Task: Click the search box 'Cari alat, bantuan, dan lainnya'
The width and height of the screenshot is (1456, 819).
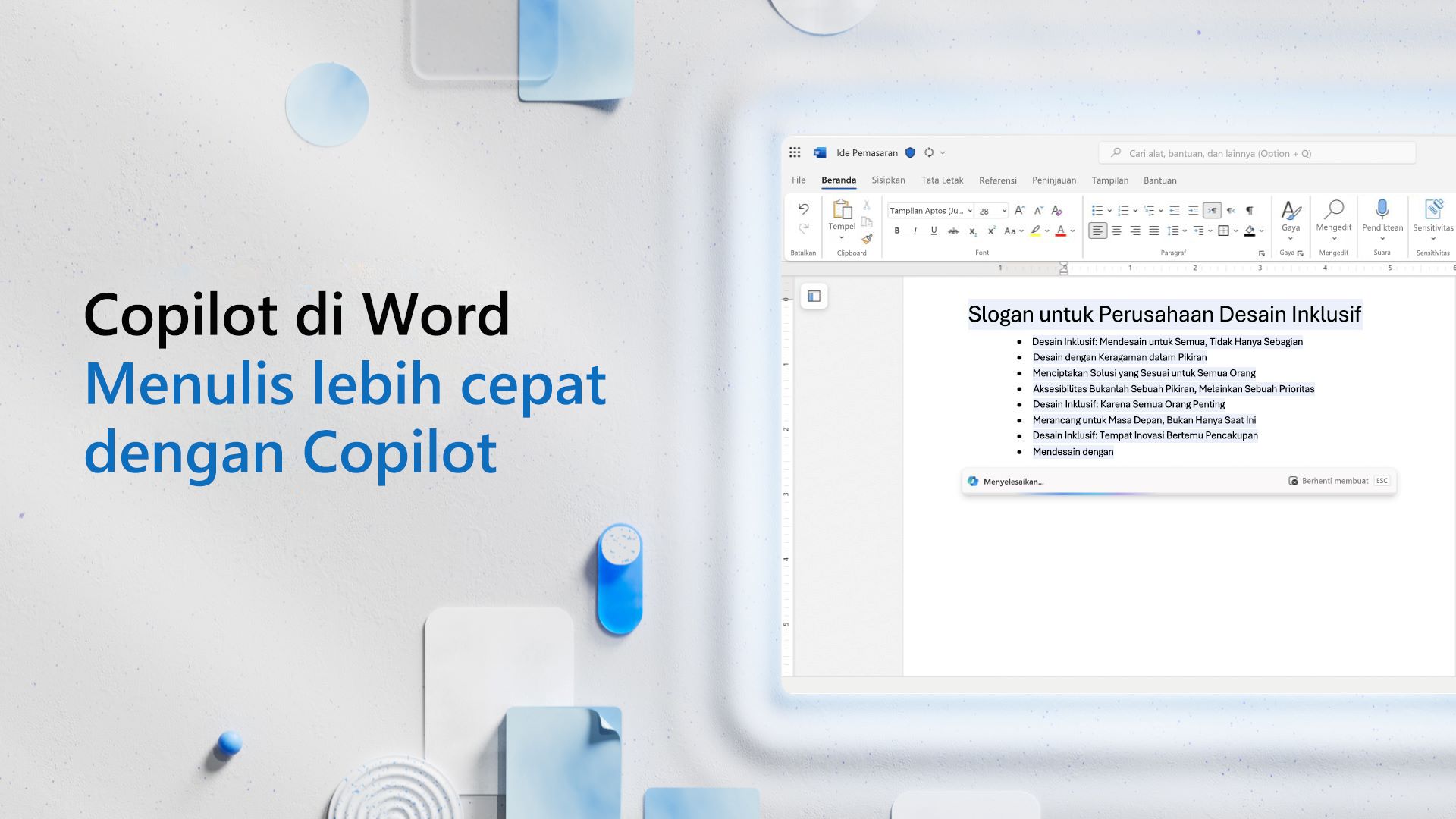Action: pos(1257,153)
